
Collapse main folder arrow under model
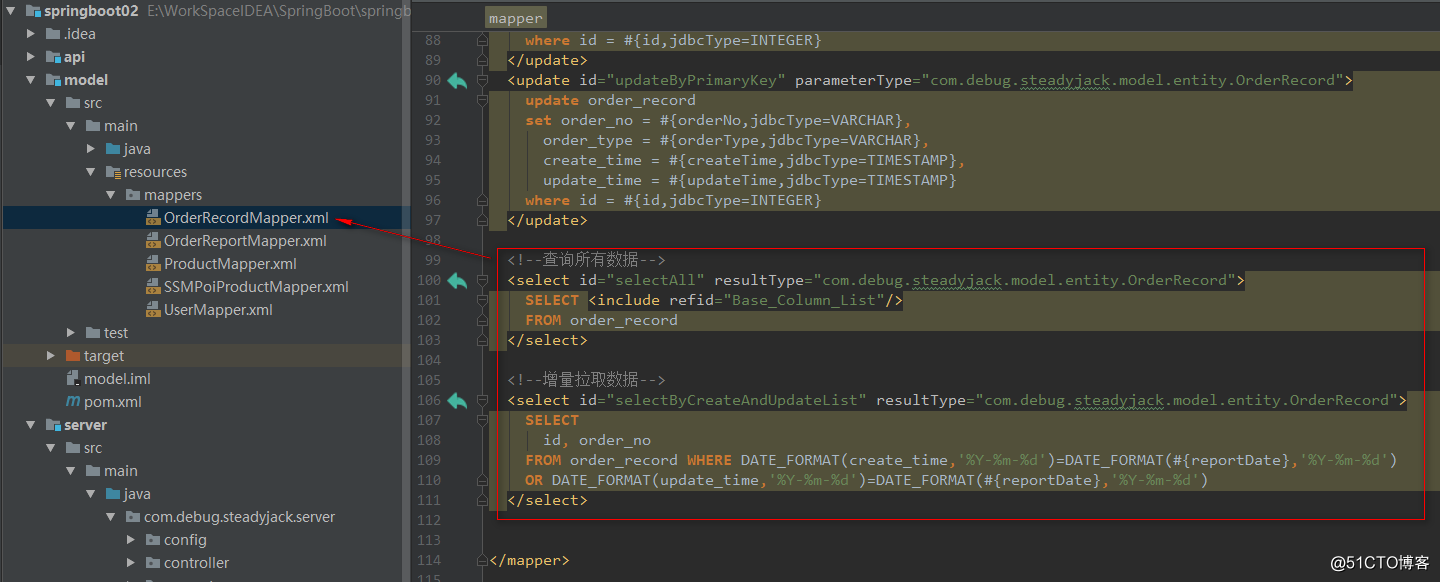71,126
